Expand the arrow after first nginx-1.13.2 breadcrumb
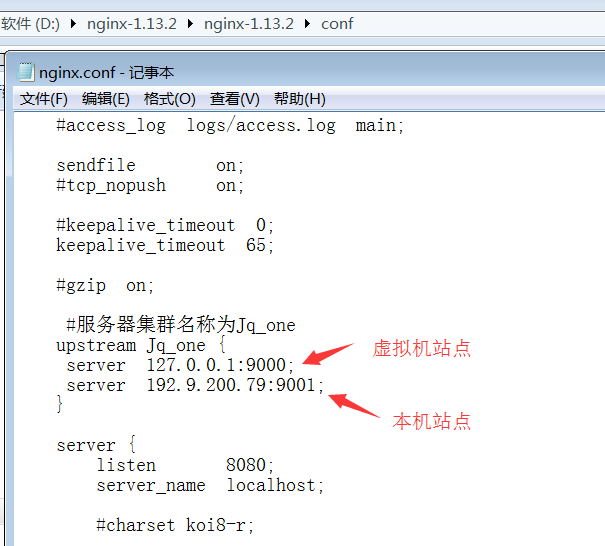Image resolution: width=605 pixels, height=546 pixels. [190, 24]
